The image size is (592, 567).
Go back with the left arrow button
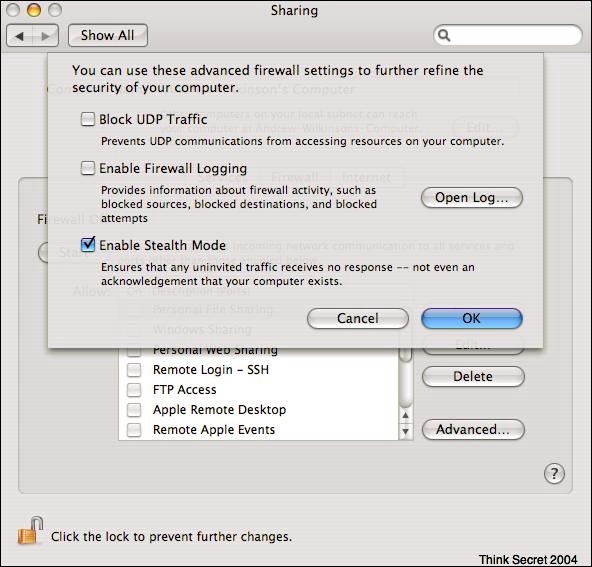(20, 36)
